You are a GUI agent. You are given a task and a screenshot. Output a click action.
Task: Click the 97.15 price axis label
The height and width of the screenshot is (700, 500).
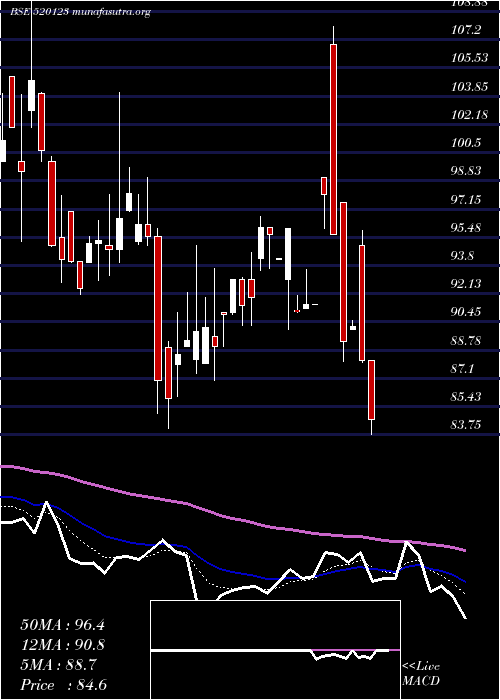point(466,200)
